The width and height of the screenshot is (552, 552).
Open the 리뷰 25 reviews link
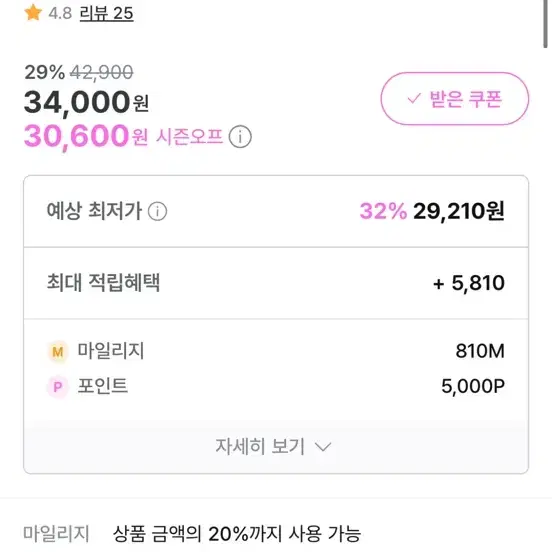coord(106,14)
